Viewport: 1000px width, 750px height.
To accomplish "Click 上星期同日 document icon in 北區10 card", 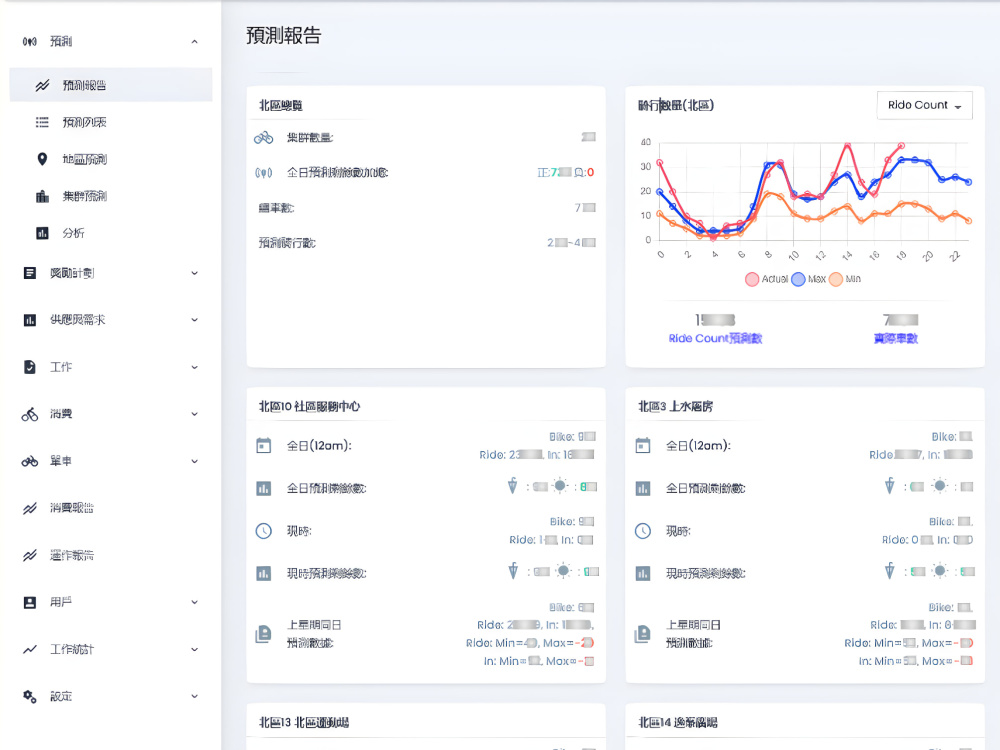I will (263, 634).
